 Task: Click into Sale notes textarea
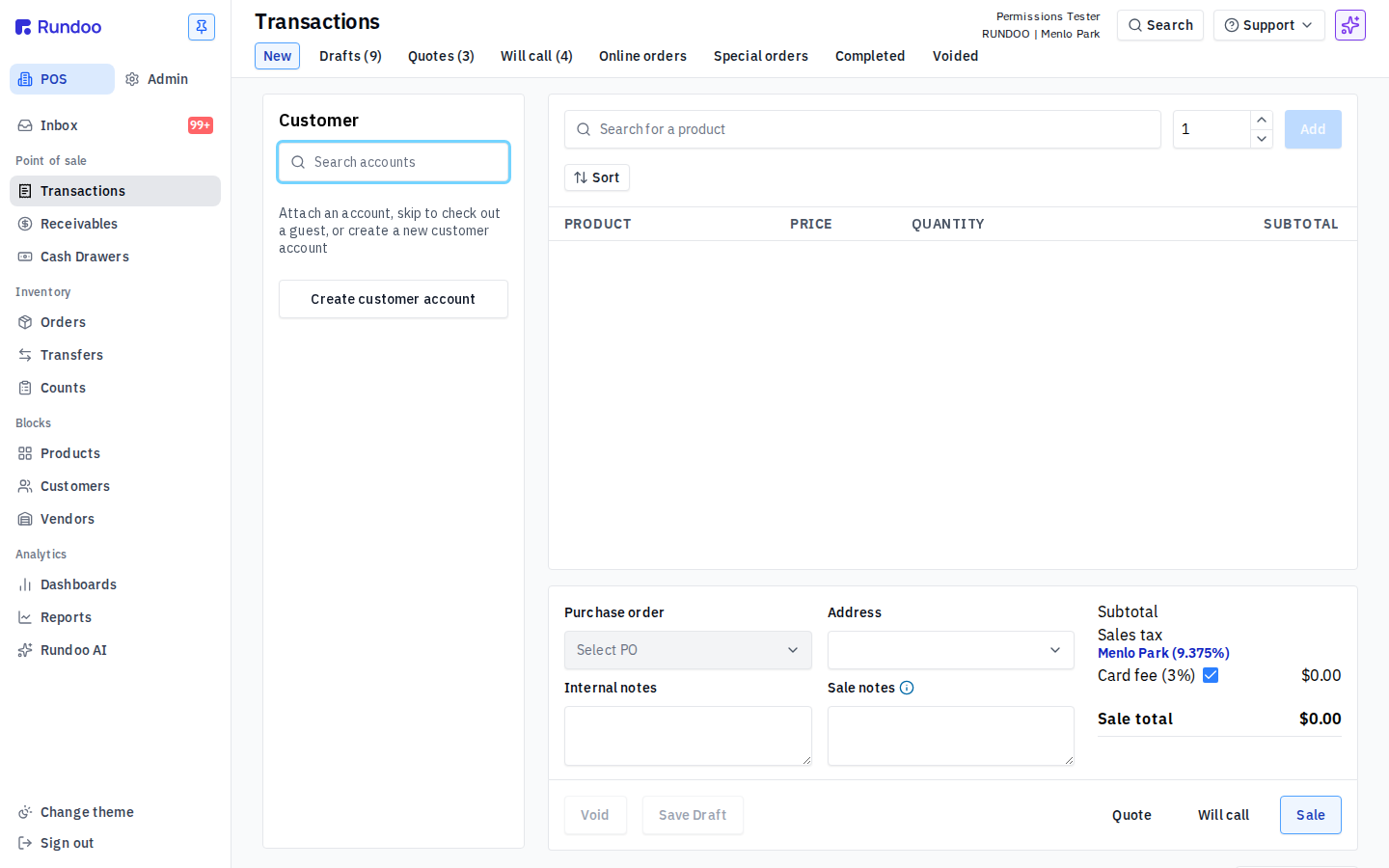point(951,736)
